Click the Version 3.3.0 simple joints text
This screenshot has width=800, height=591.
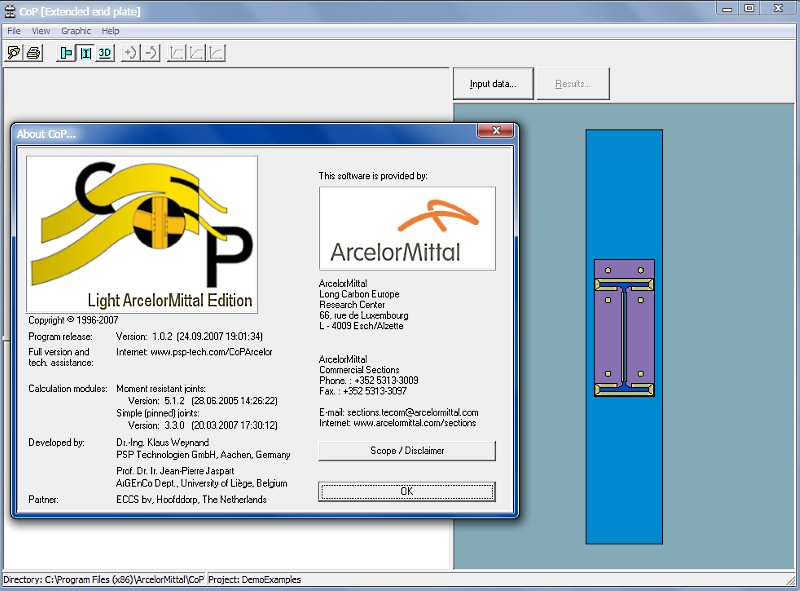[x=203, y=425]
